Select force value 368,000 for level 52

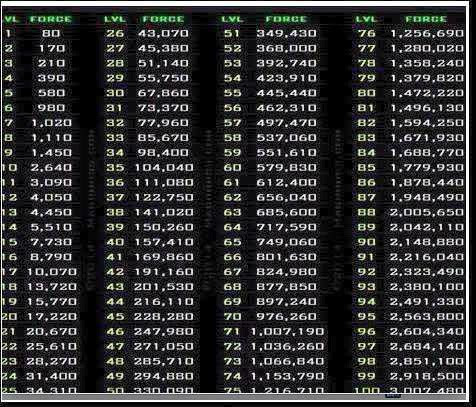287,48
